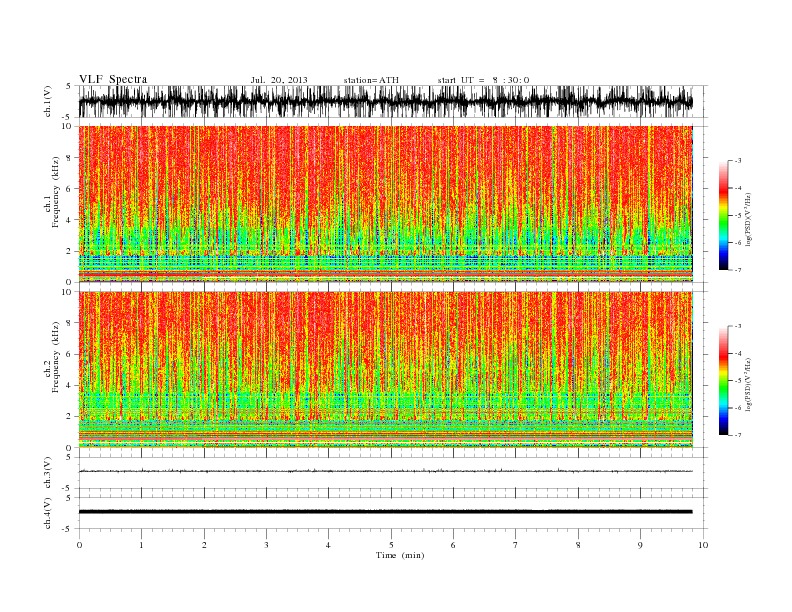Click the "-7" tick on ch.2 colorbar
792x612 pixels.
pos(738,435)
